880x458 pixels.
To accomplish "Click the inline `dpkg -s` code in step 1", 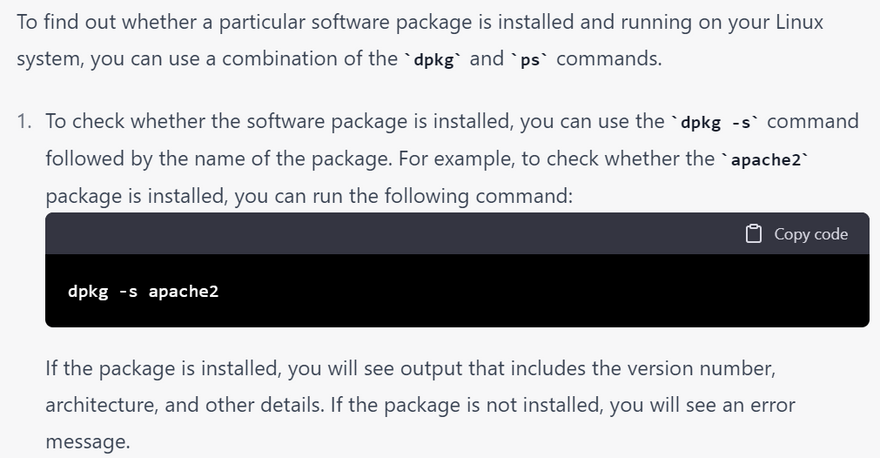I will 716,123.
